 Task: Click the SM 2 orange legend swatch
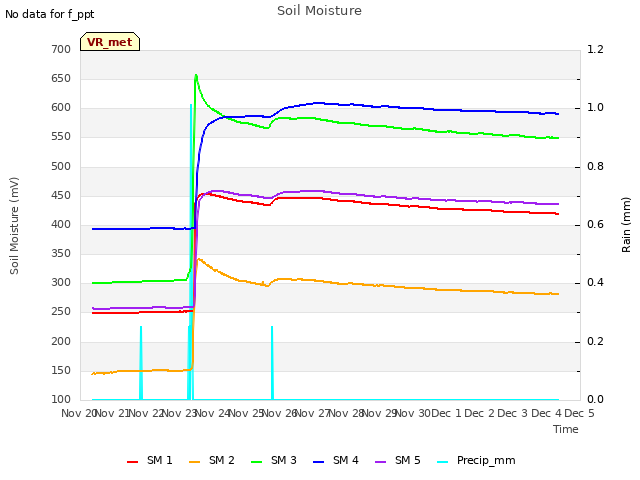click(194, 462)
